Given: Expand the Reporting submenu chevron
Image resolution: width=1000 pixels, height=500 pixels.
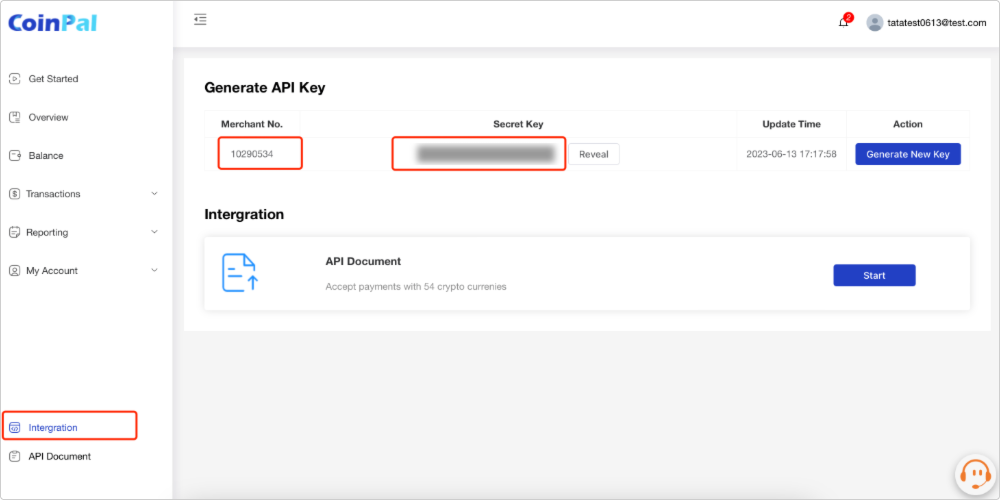Looking at the screenshot, I should click(154, 232).
